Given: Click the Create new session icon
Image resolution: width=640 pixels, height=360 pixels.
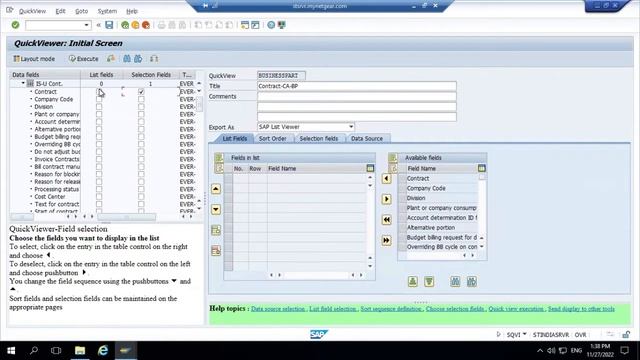Looking at the screenshot, I should point(245,25).
